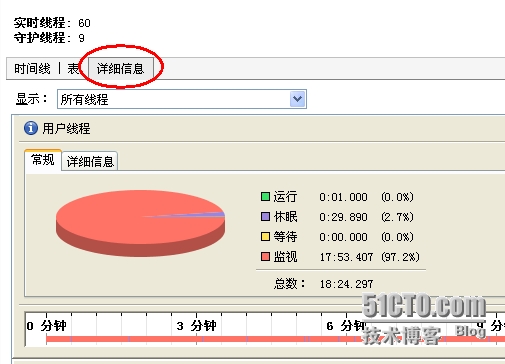Screen dimensions: 505x364
Task: Select the 常规 sub-tab
Action: point(43,160)
